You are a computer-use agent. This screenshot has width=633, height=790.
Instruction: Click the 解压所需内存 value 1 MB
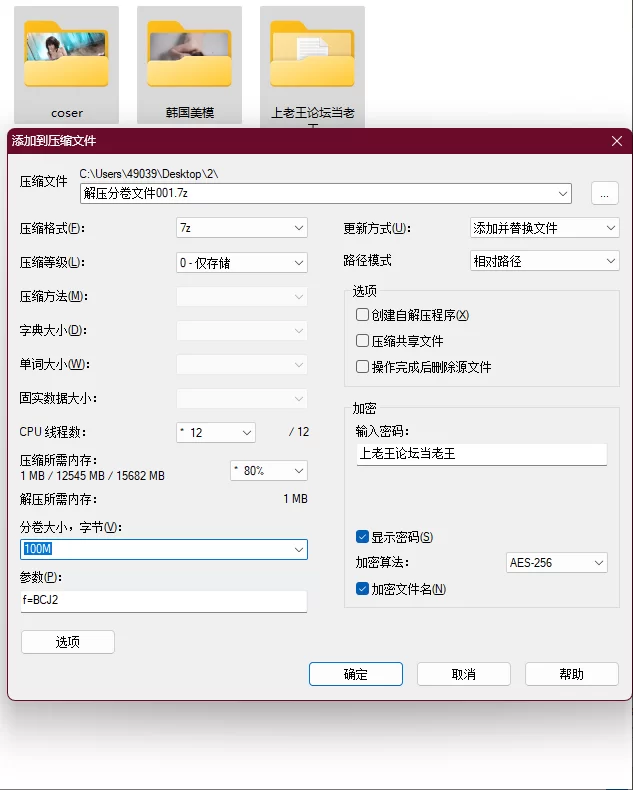295,499
